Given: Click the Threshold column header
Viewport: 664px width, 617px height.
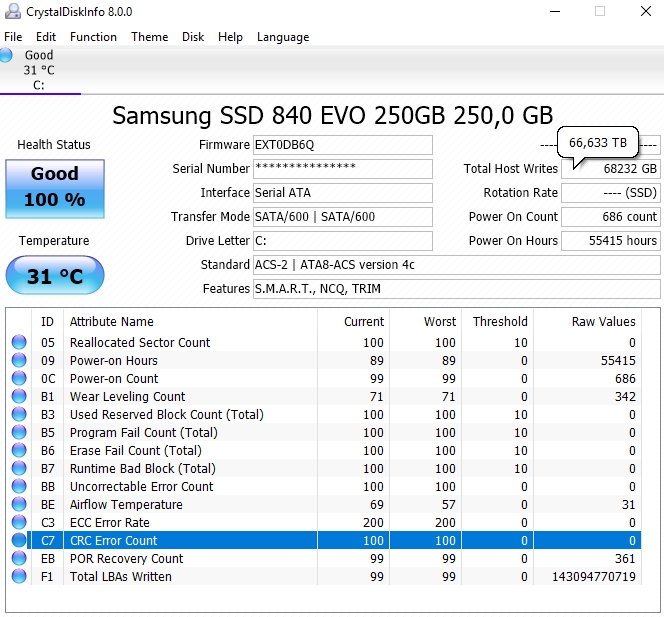Looking at the screenshot, I should (x=497, y=321).
